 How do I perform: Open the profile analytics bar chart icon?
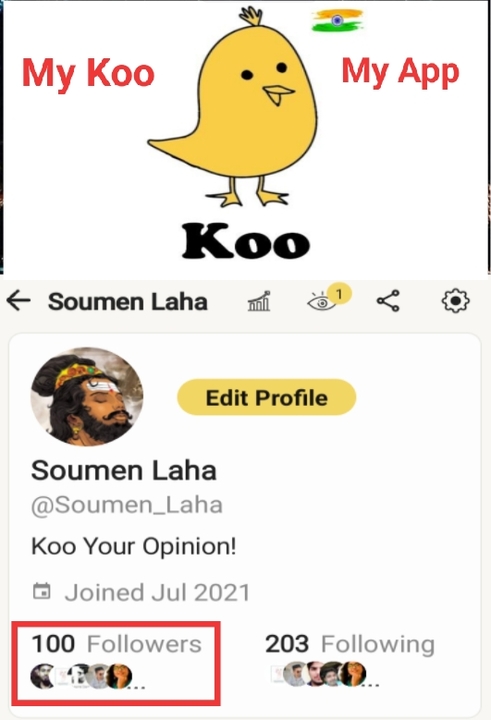tap(259, 302)
